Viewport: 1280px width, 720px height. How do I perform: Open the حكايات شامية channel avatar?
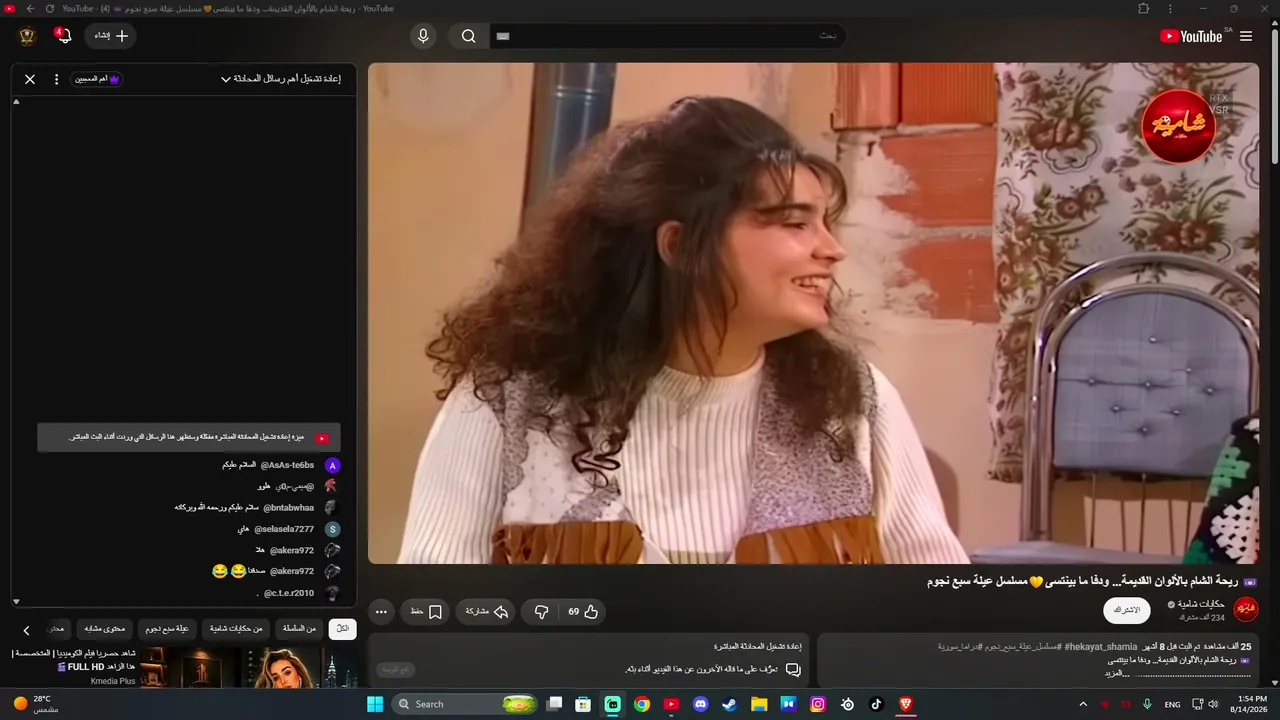[x=1246, y=609]
